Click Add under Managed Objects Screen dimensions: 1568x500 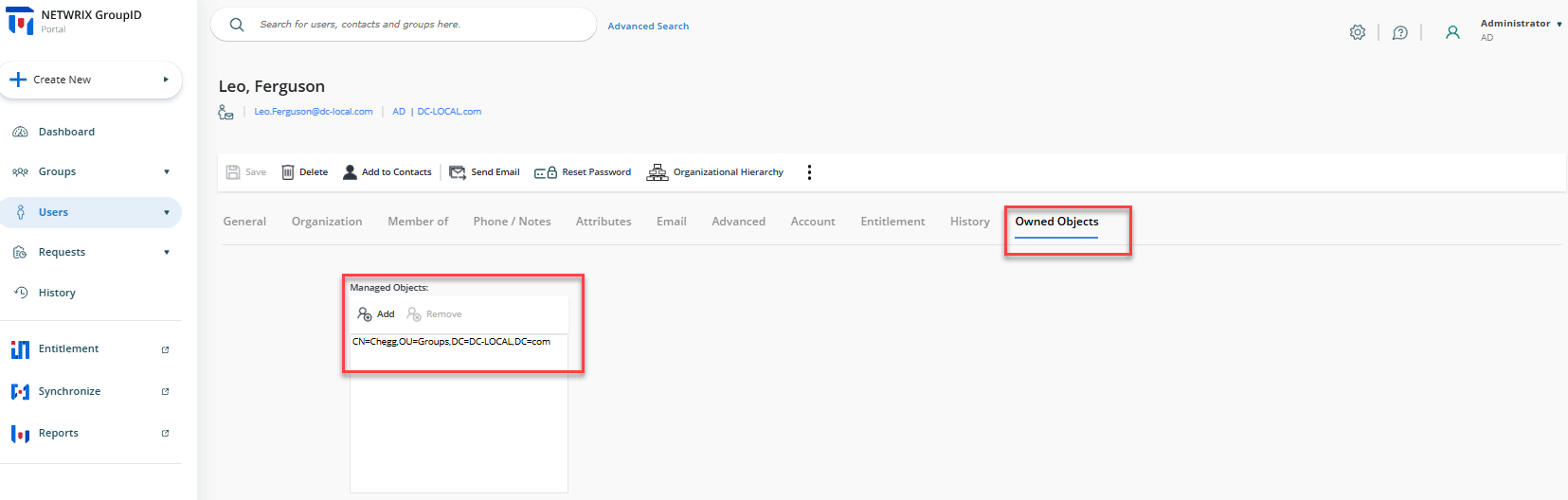pyautogui.click(x=376, y=314)
